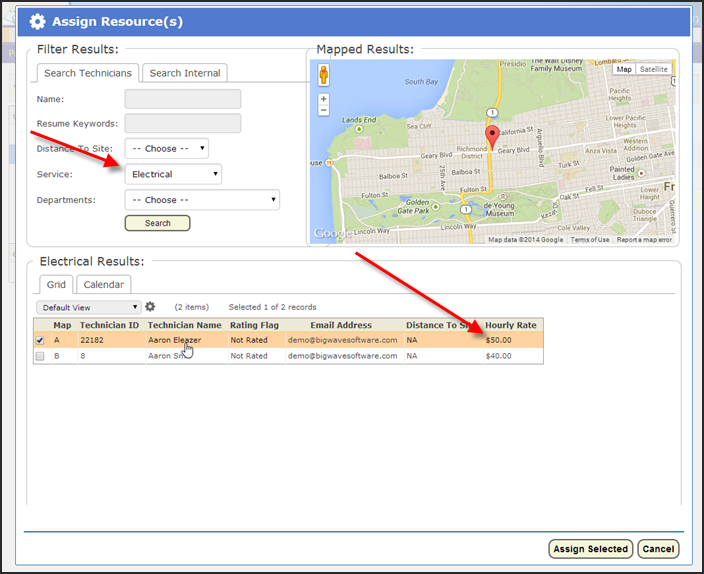Sort by Email Address column header
Viewport: 704px width, 574px height.
341,325
